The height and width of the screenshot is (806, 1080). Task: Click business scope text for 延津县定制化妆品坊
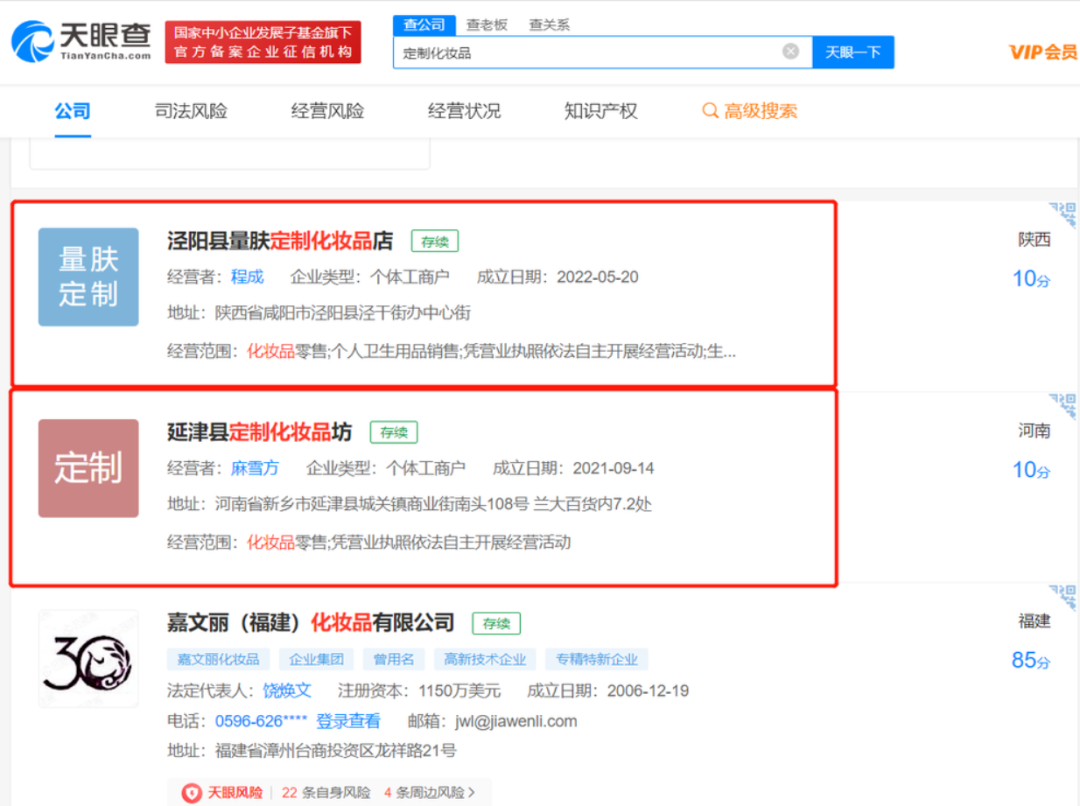click(408, 543)
